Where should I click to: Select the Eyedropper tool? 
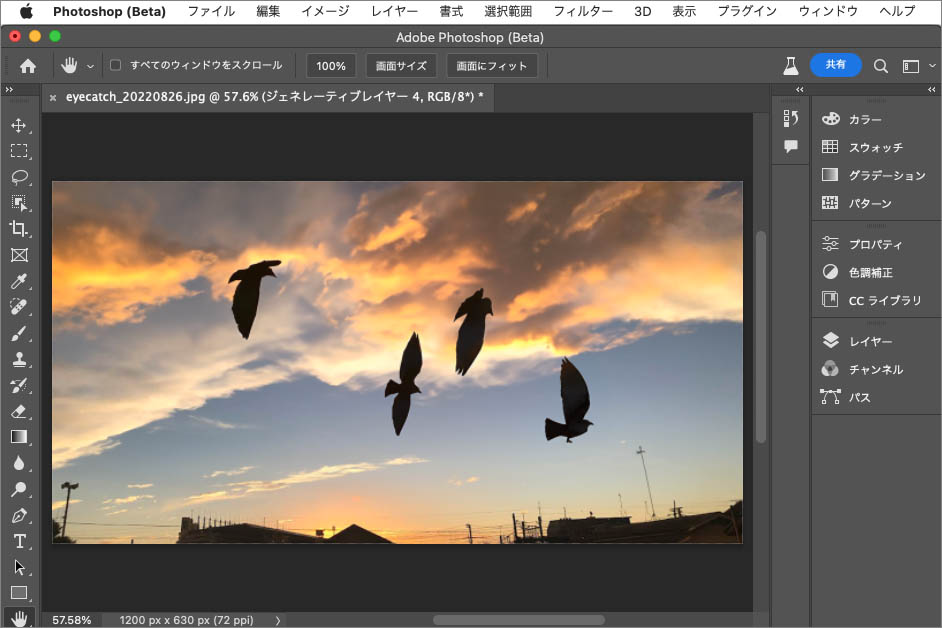click(19, 281)
